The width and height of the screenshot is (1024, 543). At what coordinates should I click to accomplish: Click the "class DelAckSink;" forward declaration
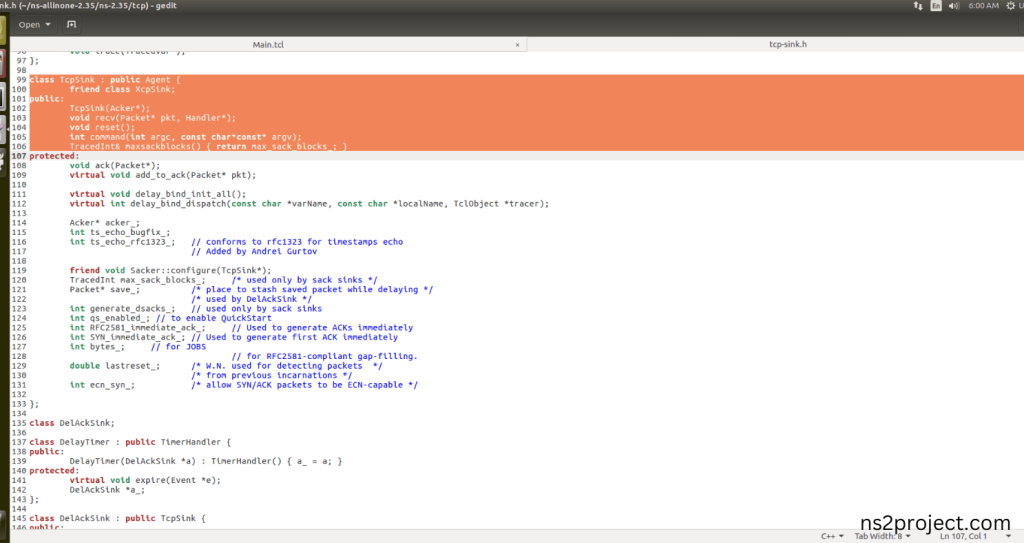pos(72,423)
